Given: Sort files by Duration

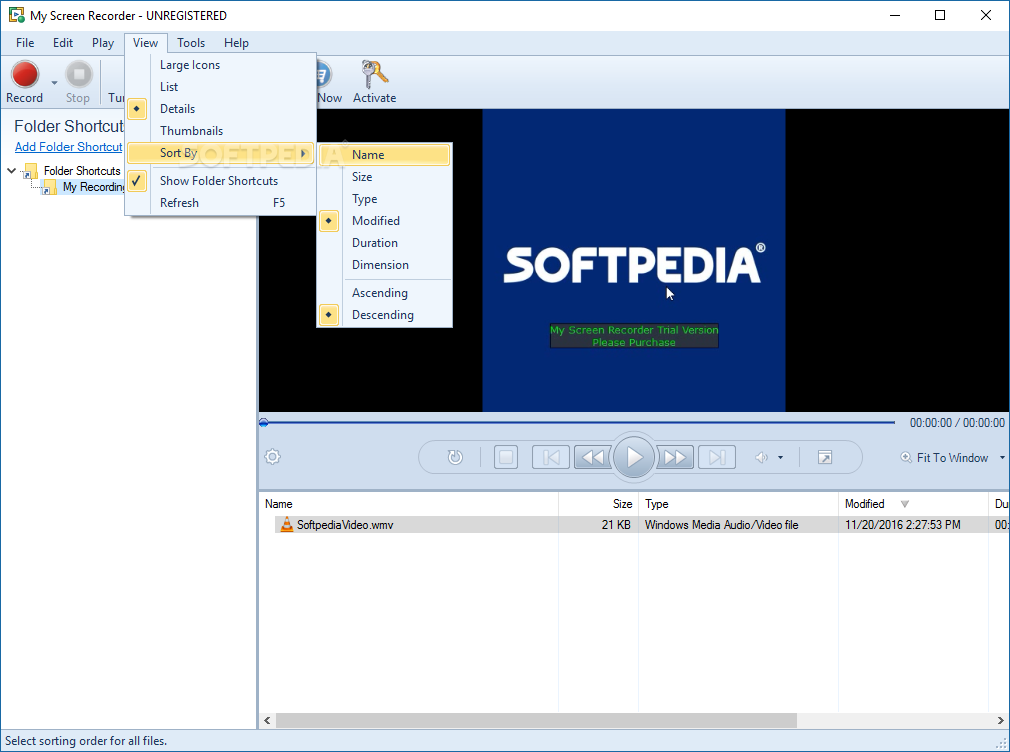Looking at the screenshot, I should 385,243.
